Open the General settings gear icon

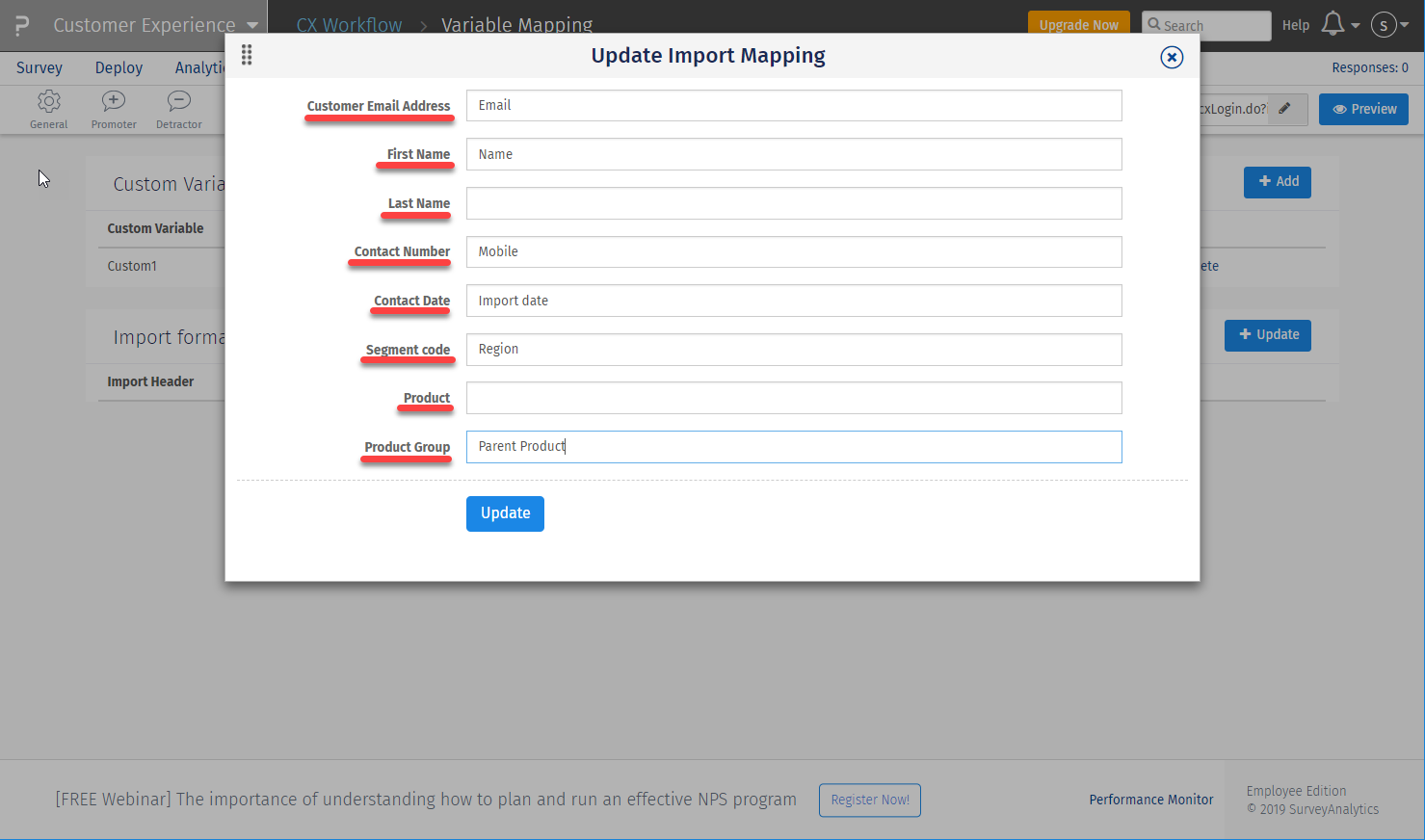(48, 109)
